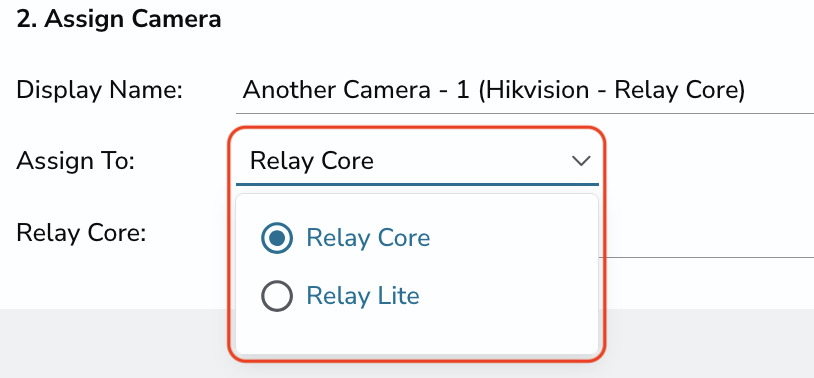Click the filled dot inside Relay Core radio
This screenshot has height=378, width=814.
[277, 238]
